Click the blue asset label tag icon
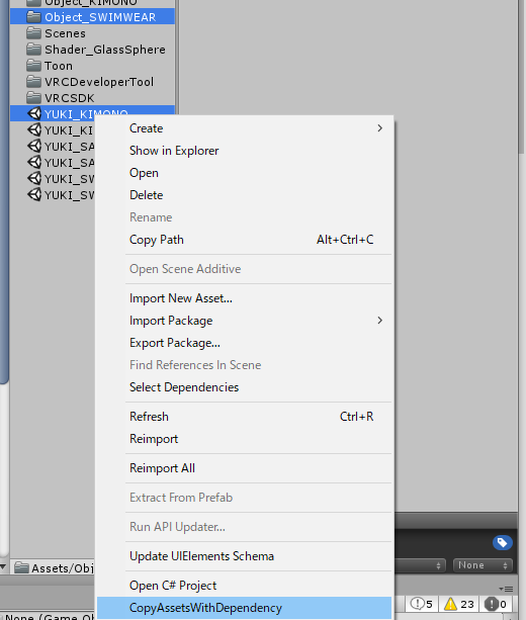Screen dimensions: 526x620 [x=502, y=542]
